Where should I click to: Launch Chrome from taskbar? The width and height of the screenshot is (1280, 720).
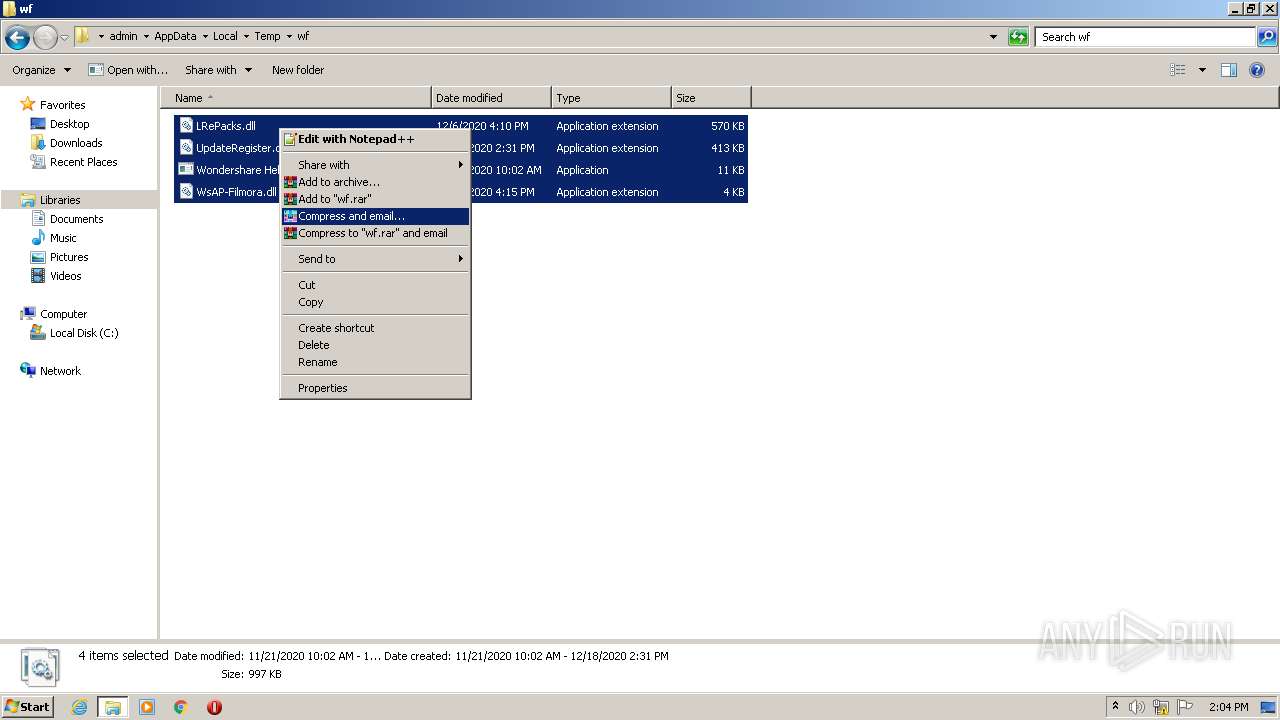point(181,707)
